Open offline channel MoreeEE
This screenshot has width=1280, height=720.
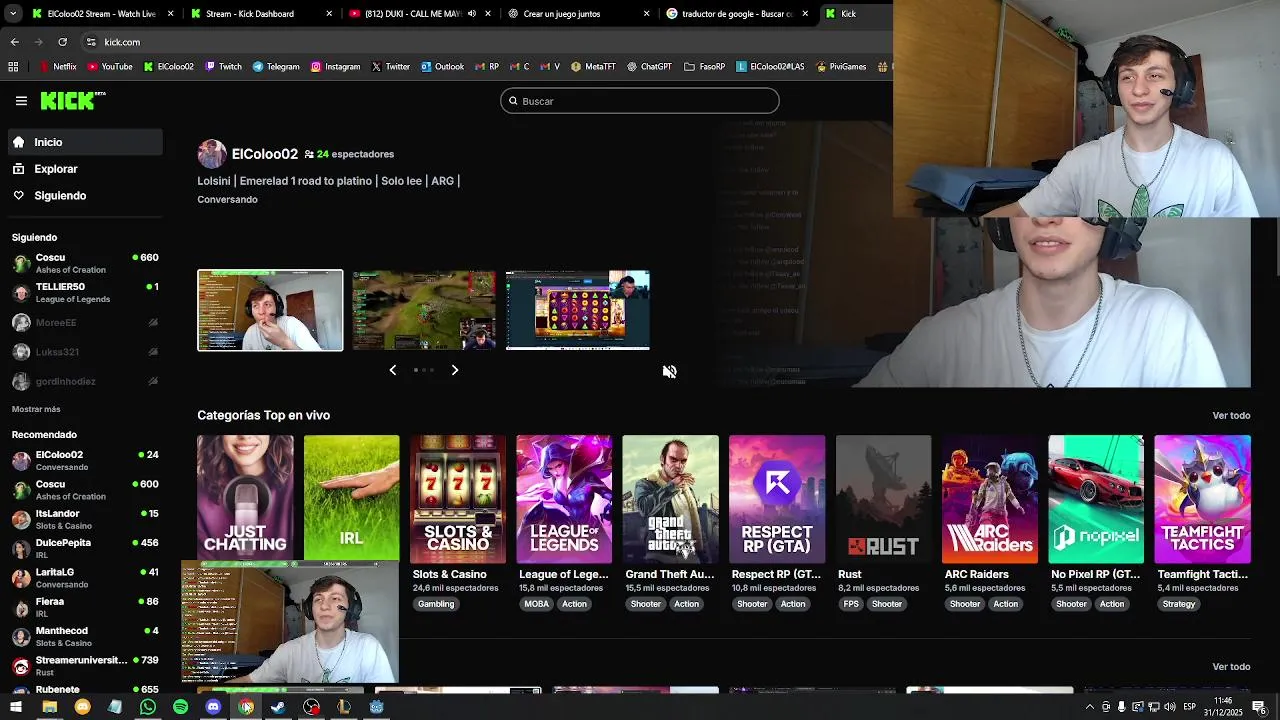(85, 323)
